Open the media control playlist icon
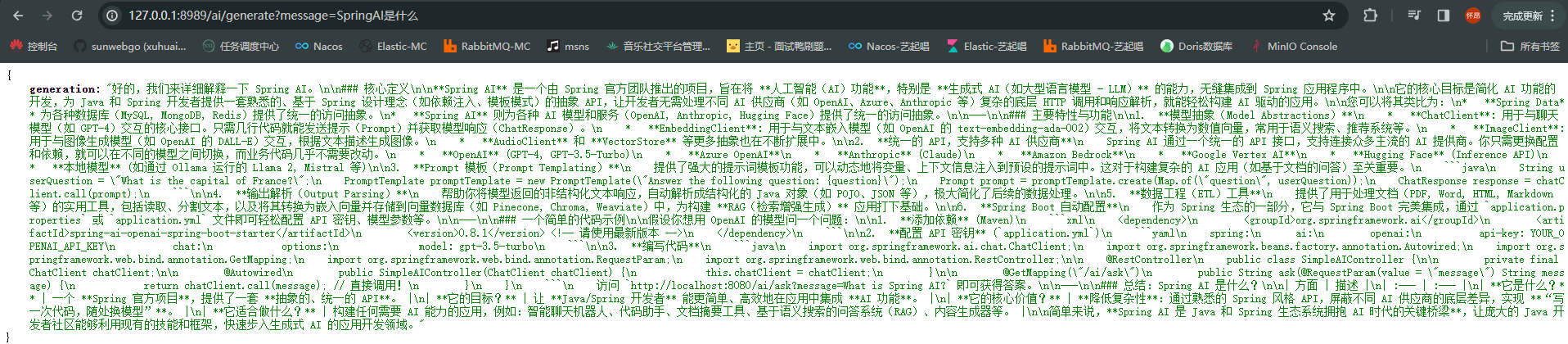Viewport: 1568px width, 344px height. [x=1414, y=16]
